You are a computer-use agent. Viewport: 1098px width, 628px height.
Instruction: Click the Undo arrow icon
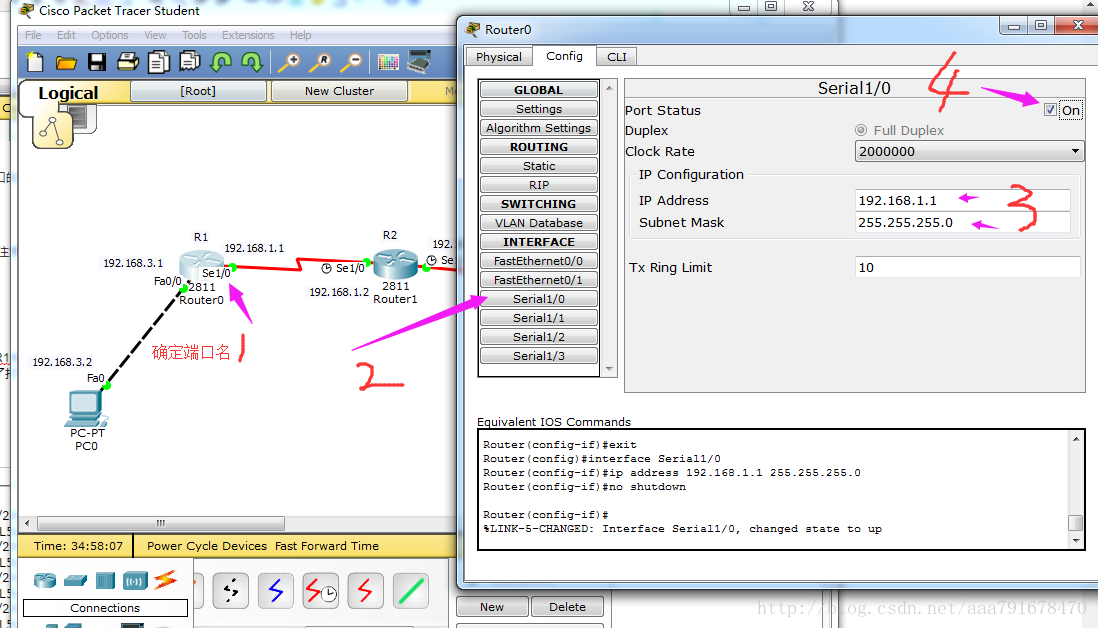(x=221, y=62)
